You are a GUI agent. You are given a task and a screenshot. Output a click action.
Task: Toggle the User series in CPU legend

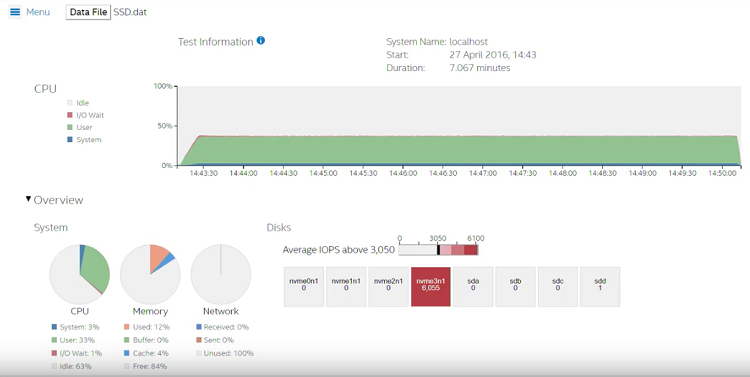pyautogui.click(x=79, y=127)
